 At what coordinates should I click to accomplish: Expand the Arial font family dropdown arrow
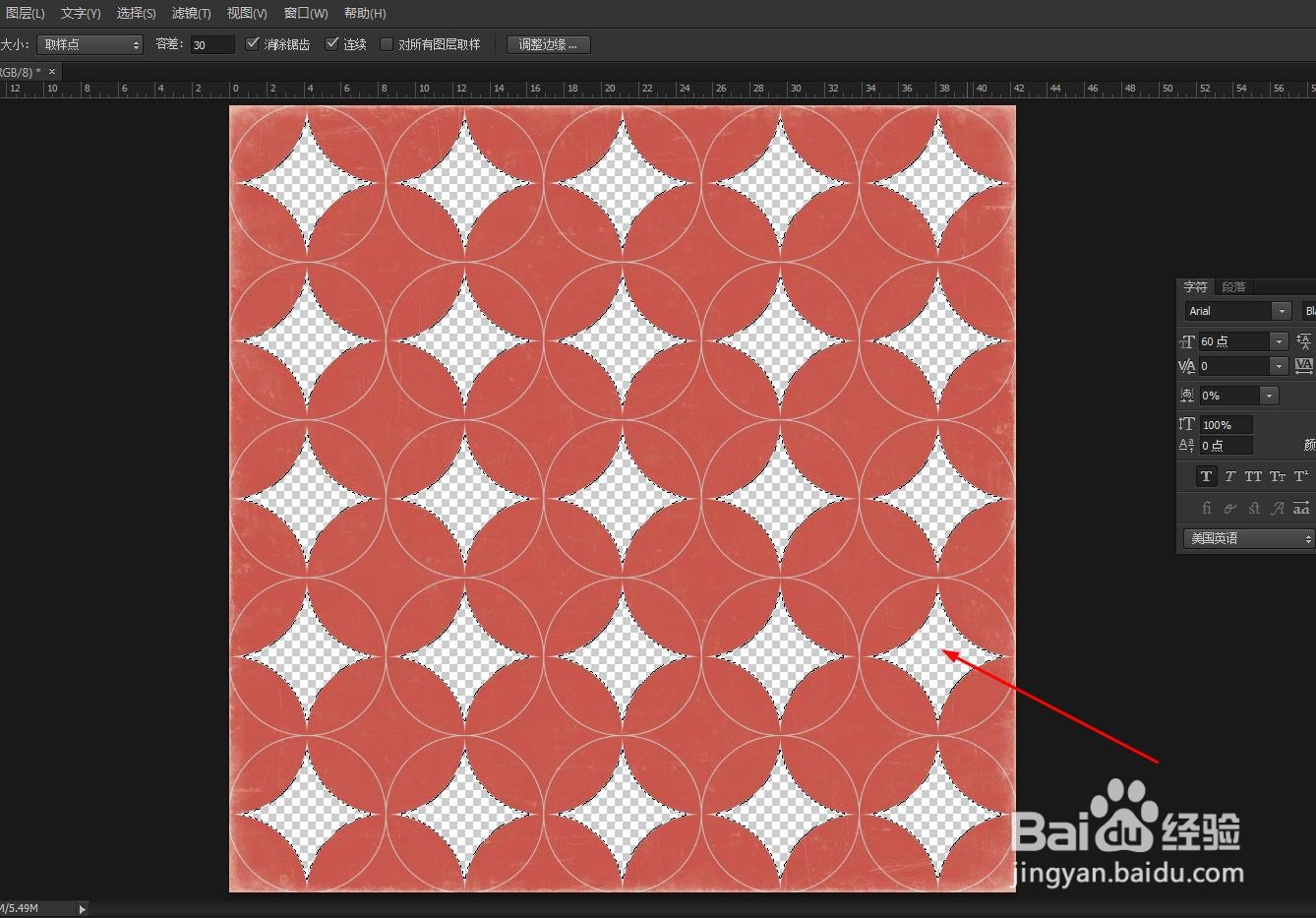pyautogui.click(x=1281, y=311)
